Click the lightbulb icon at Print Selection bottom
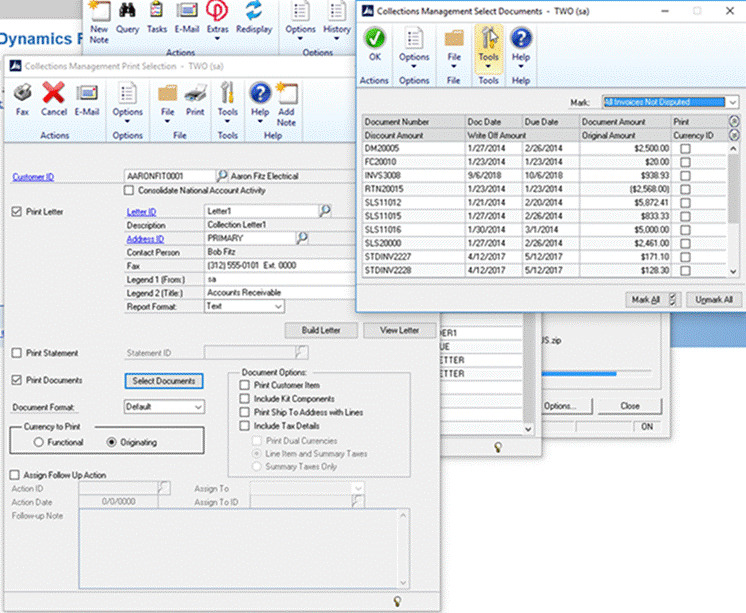The image size is (746, 613). pos(397,602)
